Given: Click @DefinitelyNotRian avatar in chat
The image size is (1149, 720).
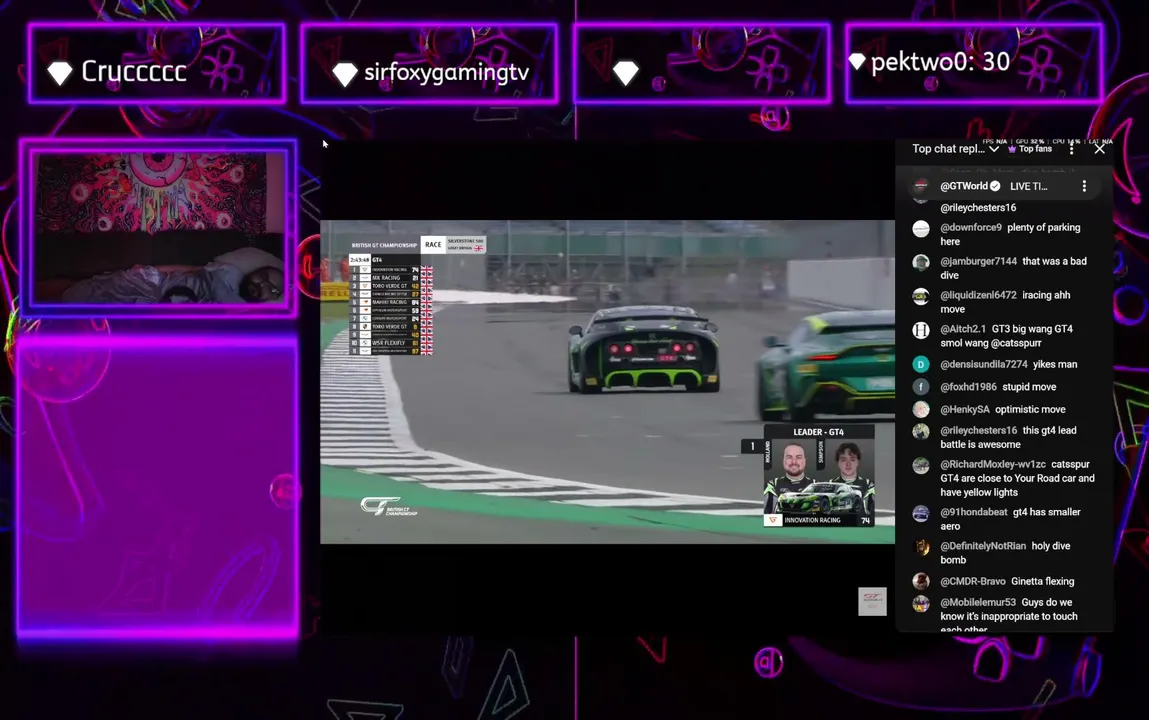Looking at the screenshot, I should (x=921, y=547).
